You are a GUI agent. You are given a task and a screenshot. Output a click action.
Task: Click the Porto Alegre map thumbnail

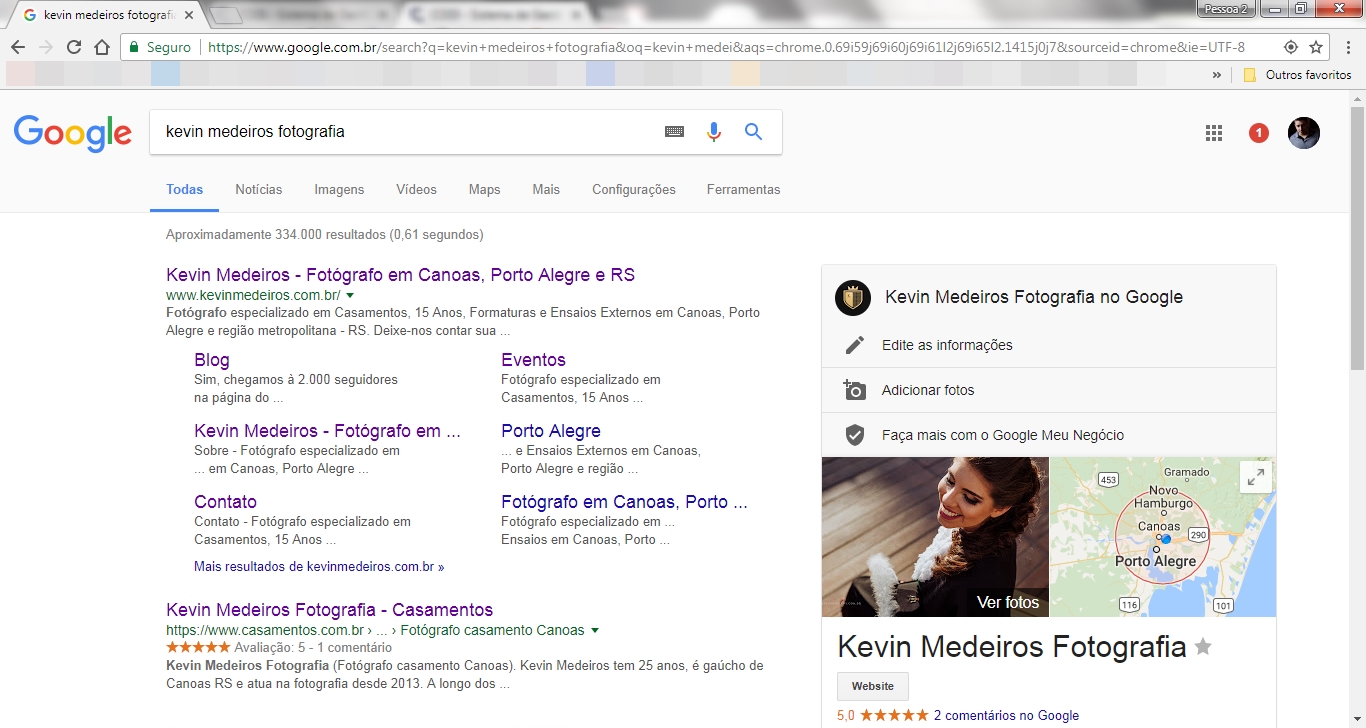(1163, 537)
